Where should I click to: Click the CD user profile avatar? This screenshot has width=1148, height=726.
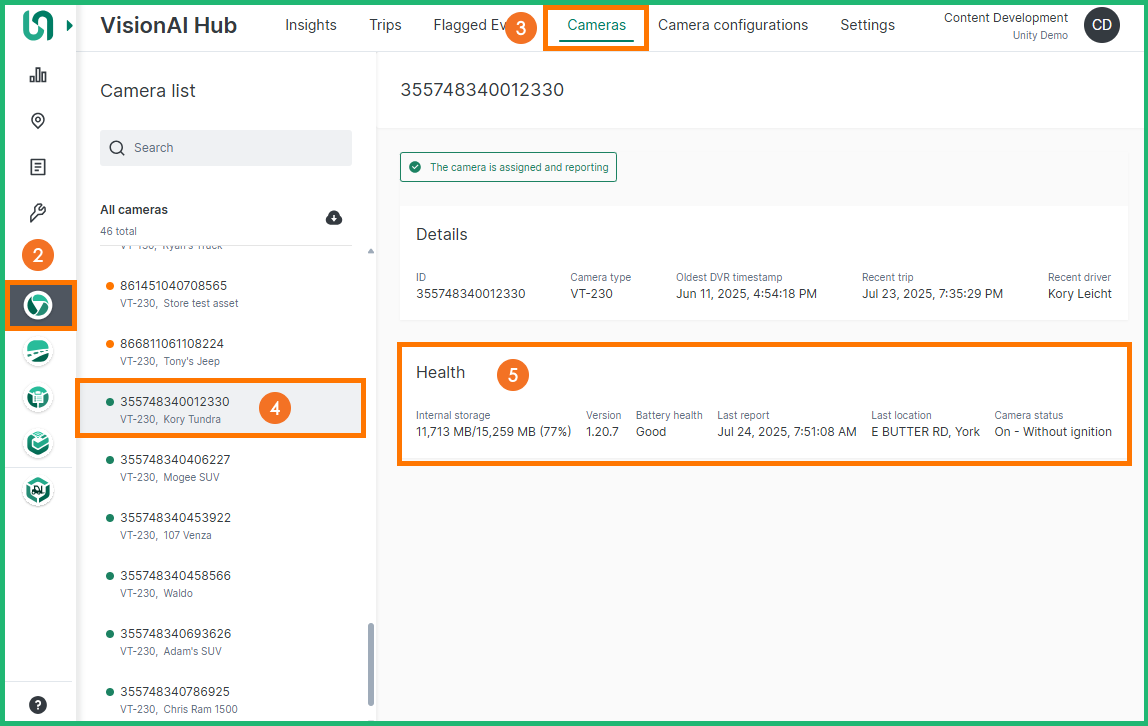click(x=1101, y=26)
